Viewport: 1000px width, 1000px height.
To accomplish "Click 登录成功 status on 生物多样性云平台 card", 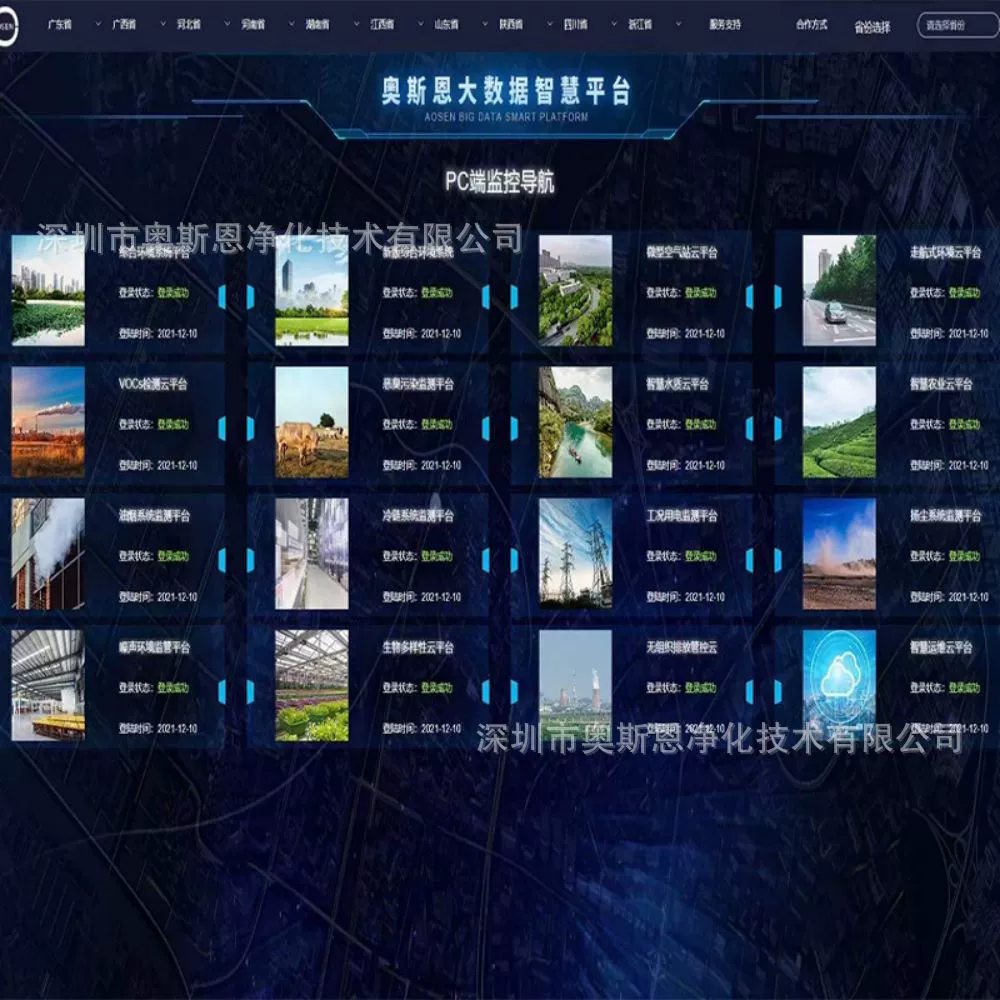I will pyautogui.click(x=438, y=685).
